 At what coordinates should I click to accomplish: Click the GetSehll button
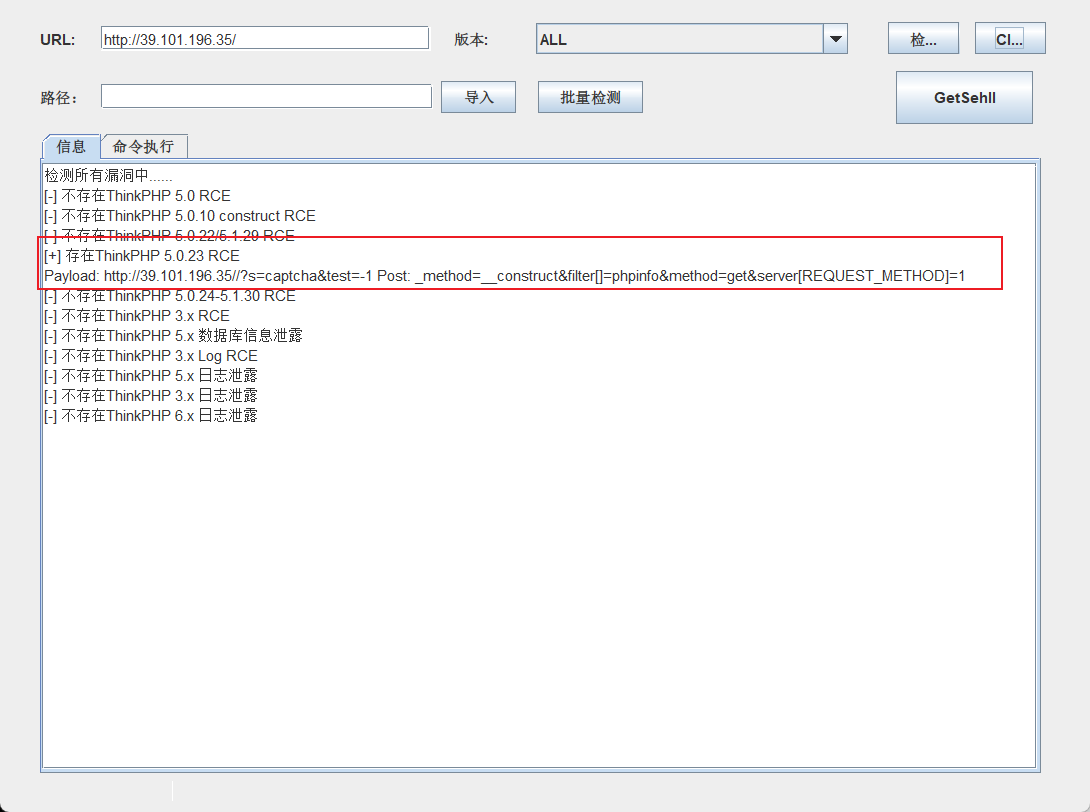(x=964, y=98)
